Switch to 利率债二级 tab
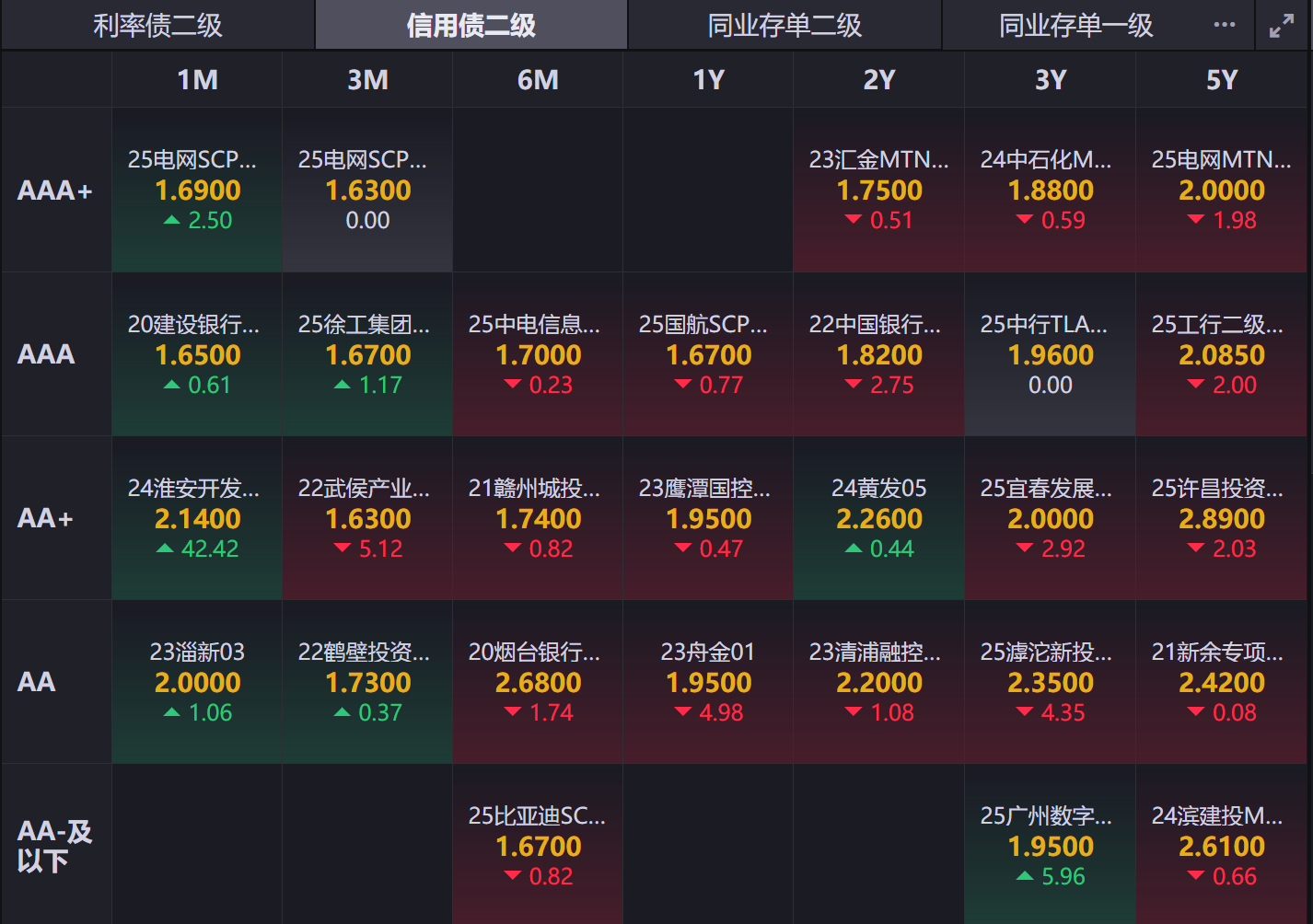1313x924 pixels. (x=157, y=25)
